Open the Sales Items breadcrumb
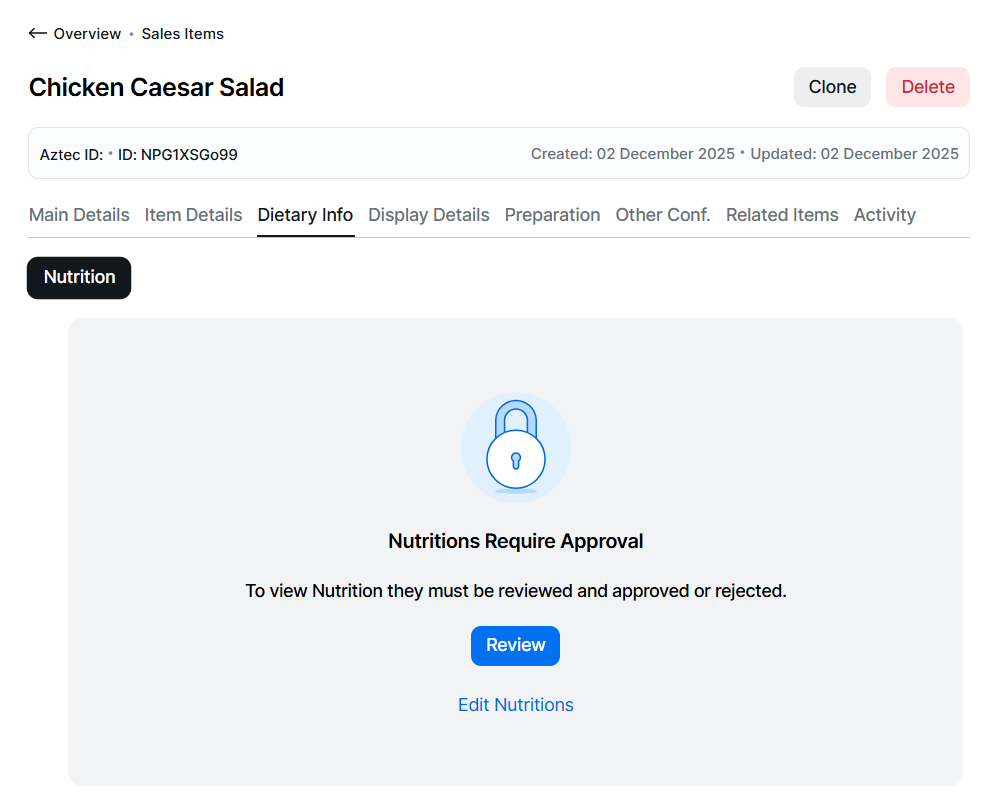 [x=182, y=34]
